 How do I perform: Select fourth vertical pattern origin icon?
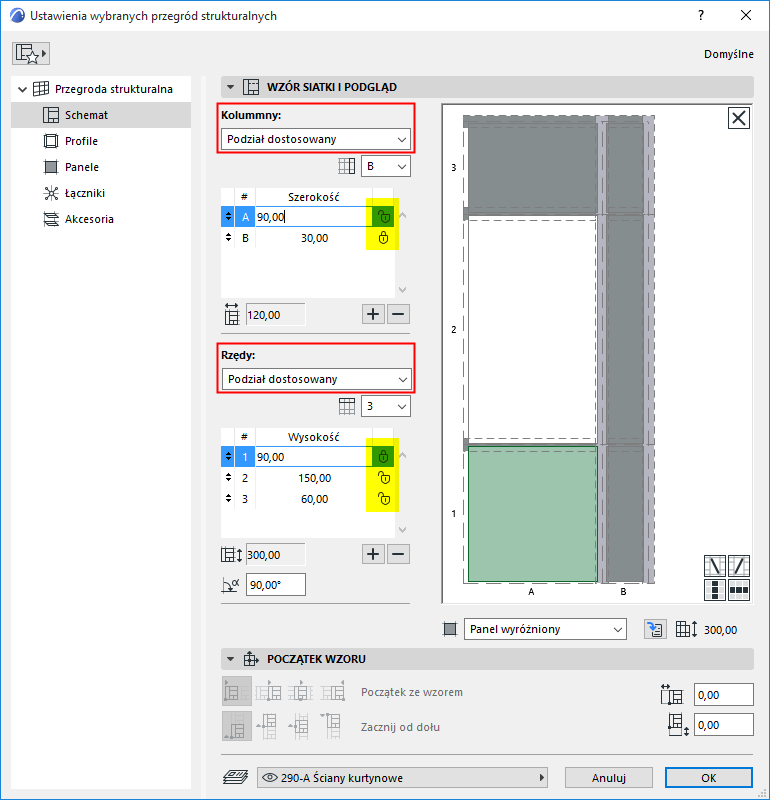coord(332,726)
